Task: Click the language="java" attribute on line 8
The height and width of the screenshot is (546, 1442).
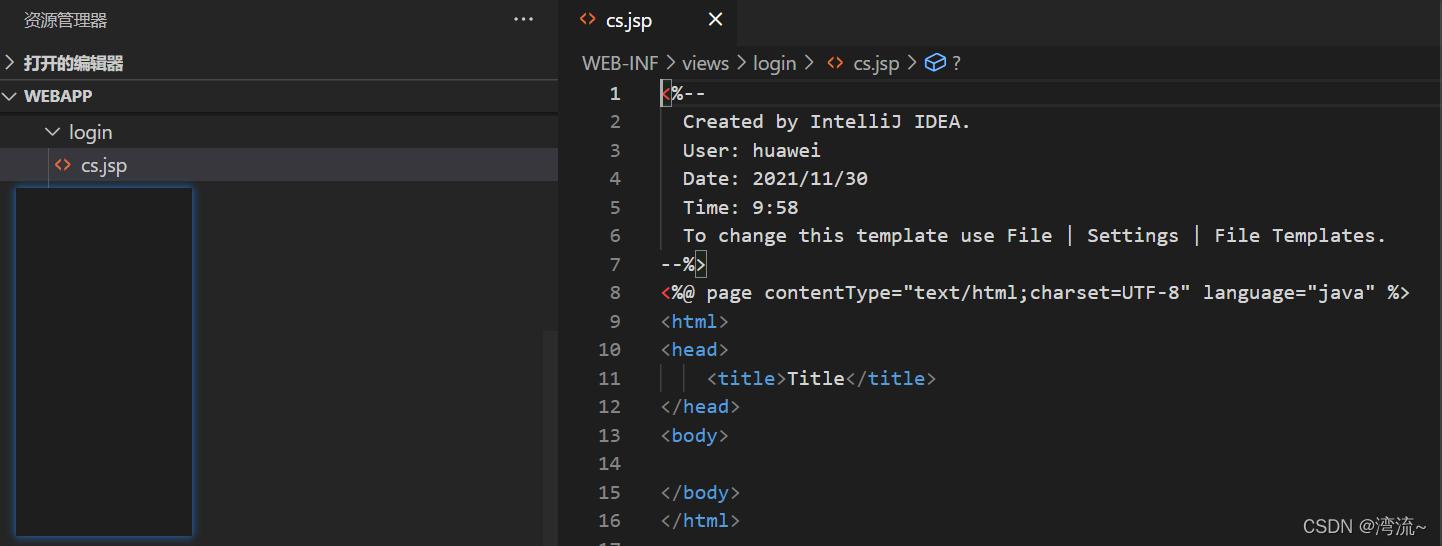Action: [1289, 293]
